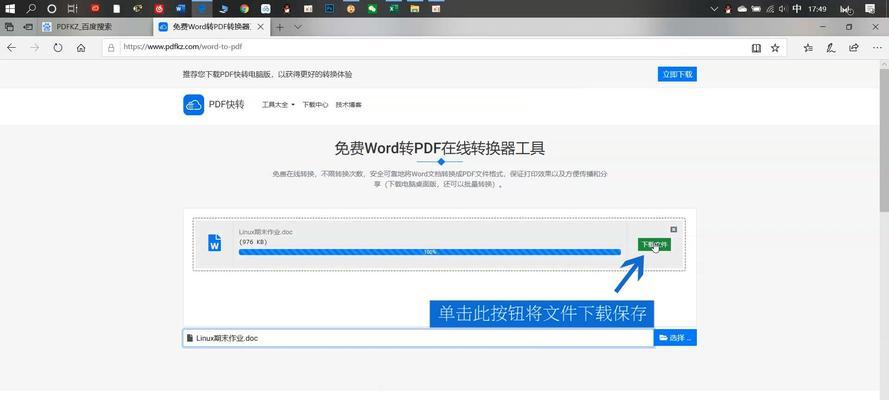The width and height of the screenshot is (889, 400).
Task: Open Edge settings and more menu
Action: tap(877, 48)
